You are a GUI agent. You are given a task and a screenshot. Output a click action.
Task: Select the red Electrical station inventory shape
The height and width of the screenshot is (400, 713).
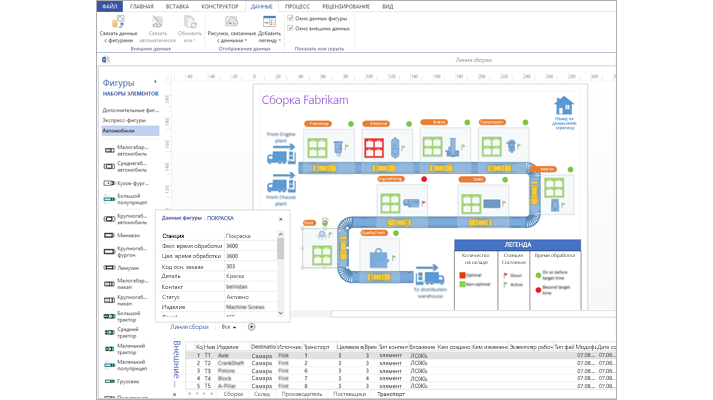pyautogui.click(x=374, y=148)
